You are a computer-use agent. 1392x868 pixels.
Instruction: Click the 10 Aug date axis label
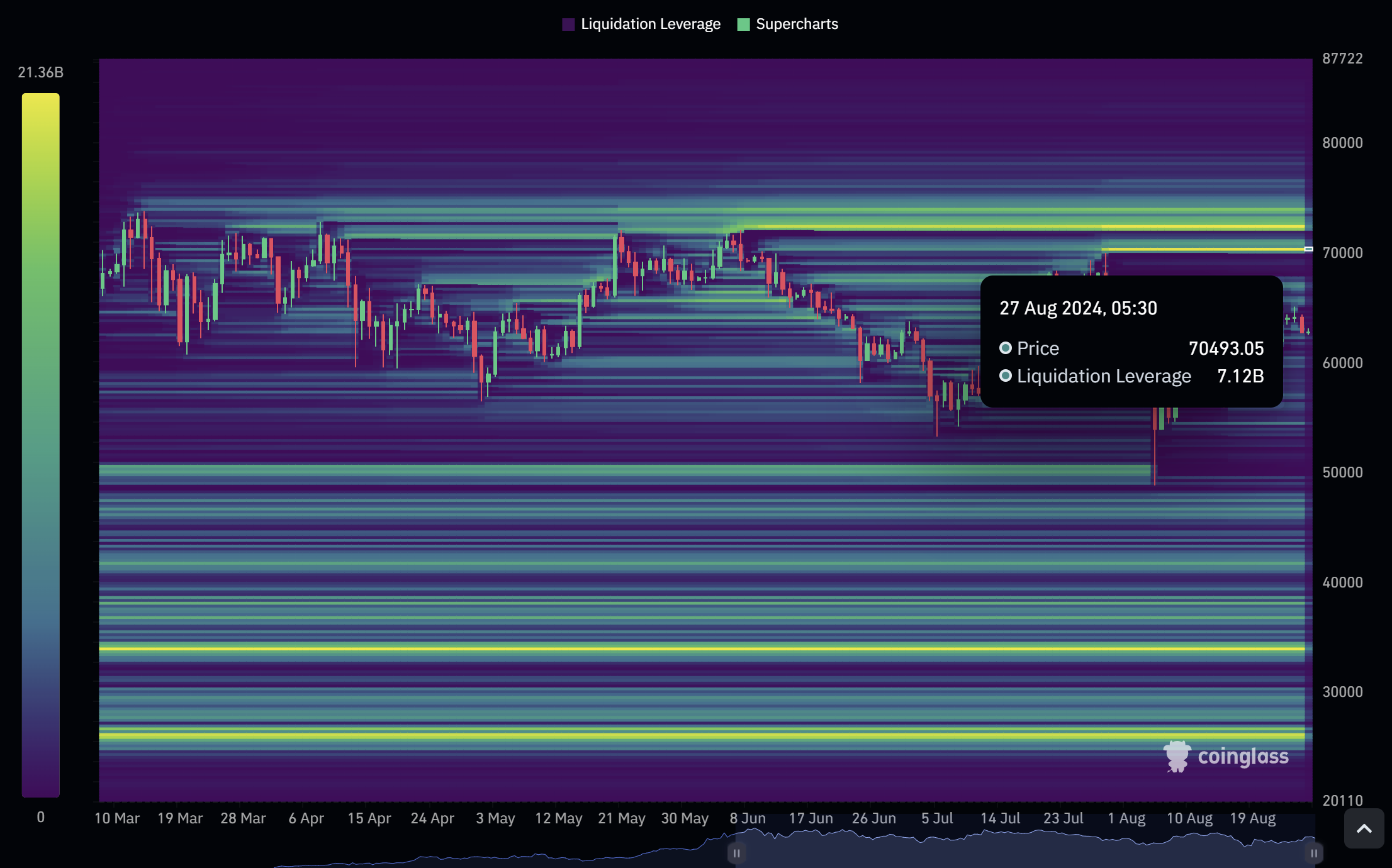(x=1189, y=818)
